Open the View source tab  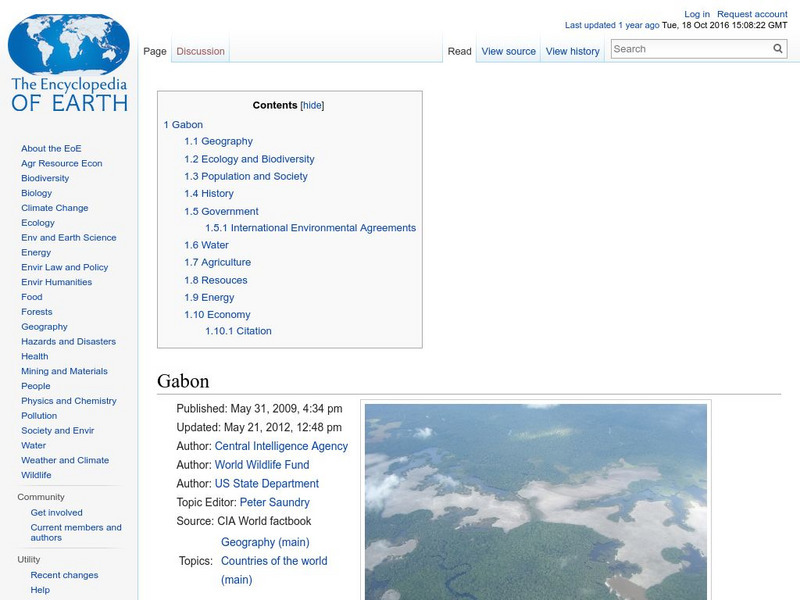click(x=508, y=50)
